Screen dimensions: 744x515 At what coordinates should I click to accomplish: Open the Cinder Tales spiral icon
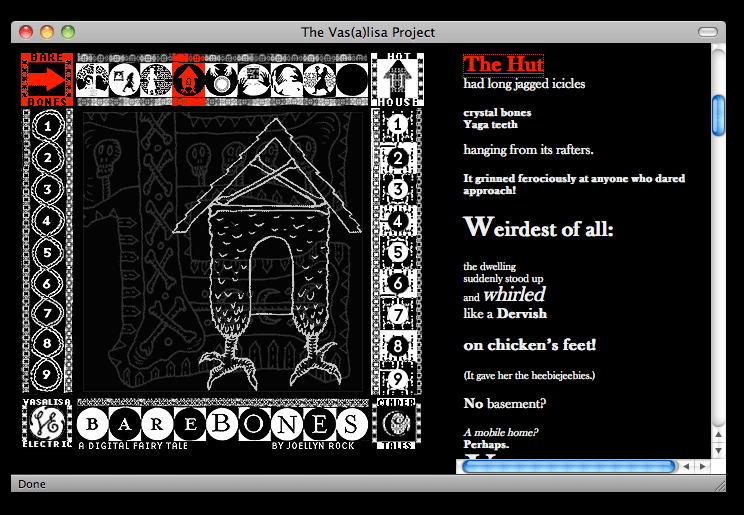click(x=397, y=423)
